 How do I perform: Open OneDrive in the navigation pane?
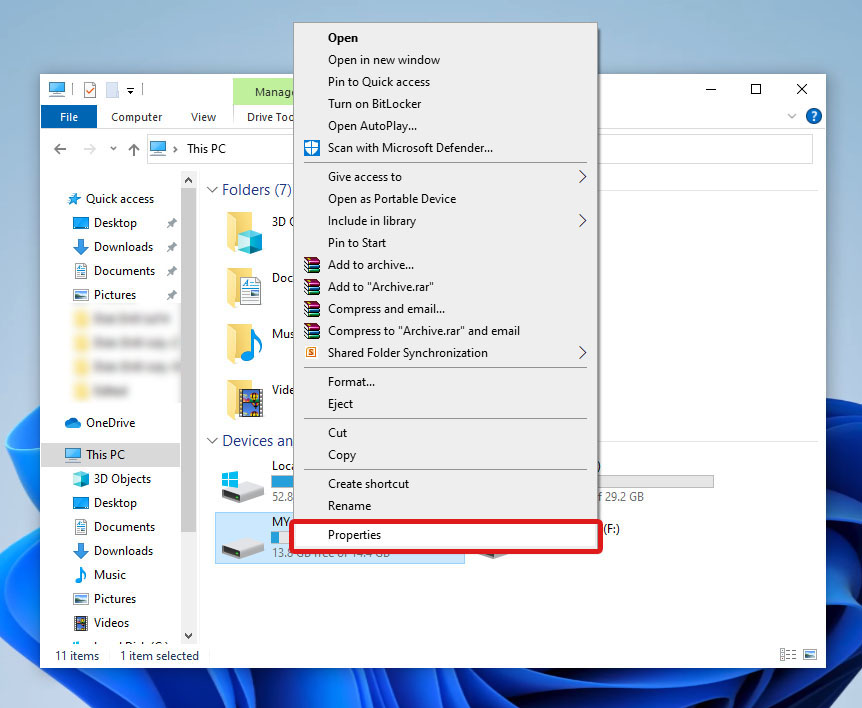click(109, 423)
